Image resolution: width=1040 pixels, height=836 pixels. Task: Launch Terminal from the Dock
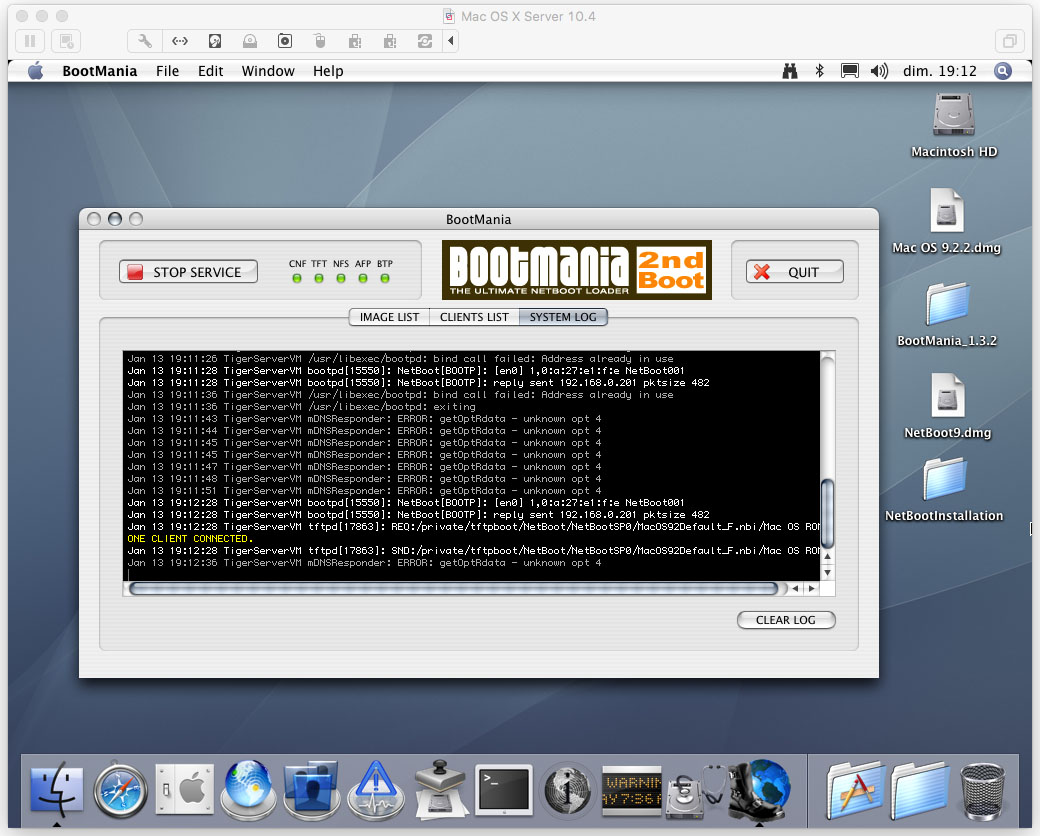pyautogui.click(x=504, y=791)
